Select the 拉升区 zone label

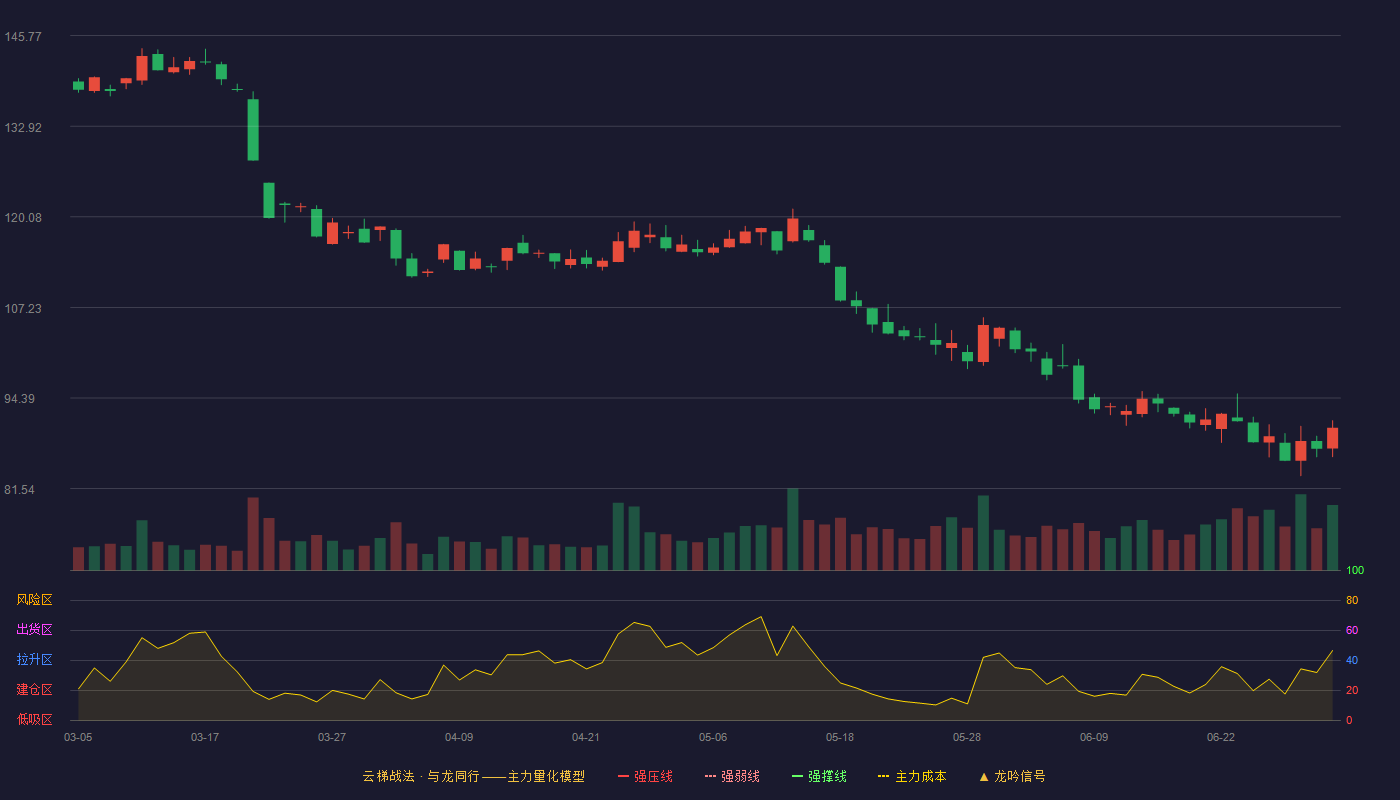35,660
